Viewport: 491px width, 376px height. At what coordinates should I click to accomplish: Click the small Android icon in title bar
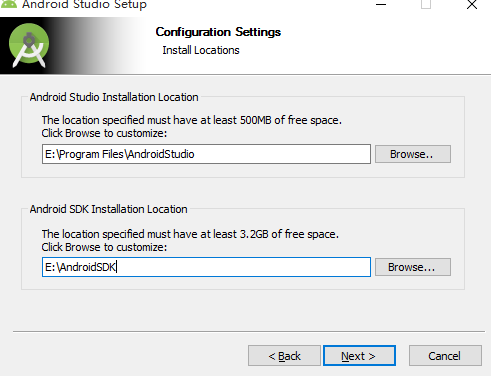9,4
